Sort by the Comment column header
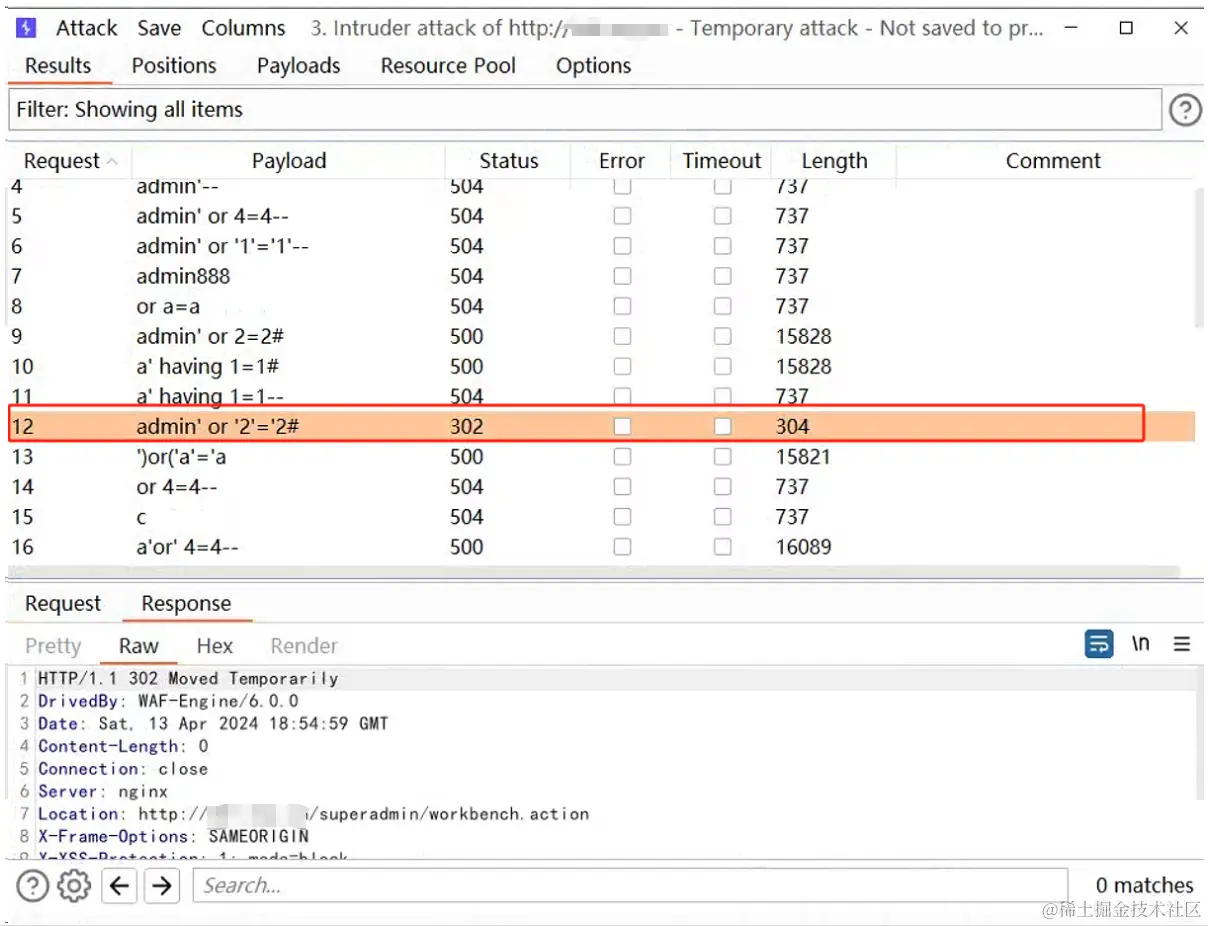This screenshot has height=926, width=1208. [x=1053, y=161]
